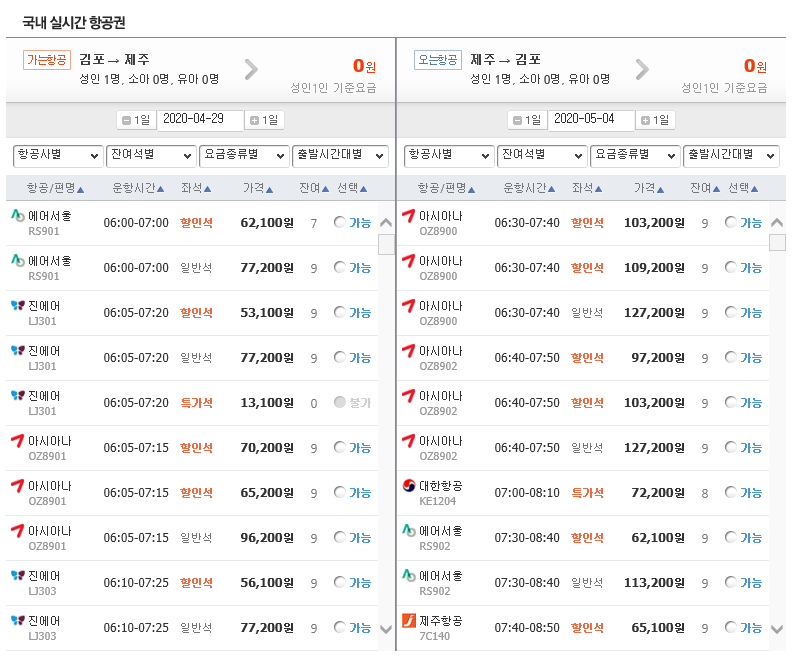
Task: Select OZ8901 96,200원 regular seat radio
Action: pyautogui.click(x=340, y=537)
